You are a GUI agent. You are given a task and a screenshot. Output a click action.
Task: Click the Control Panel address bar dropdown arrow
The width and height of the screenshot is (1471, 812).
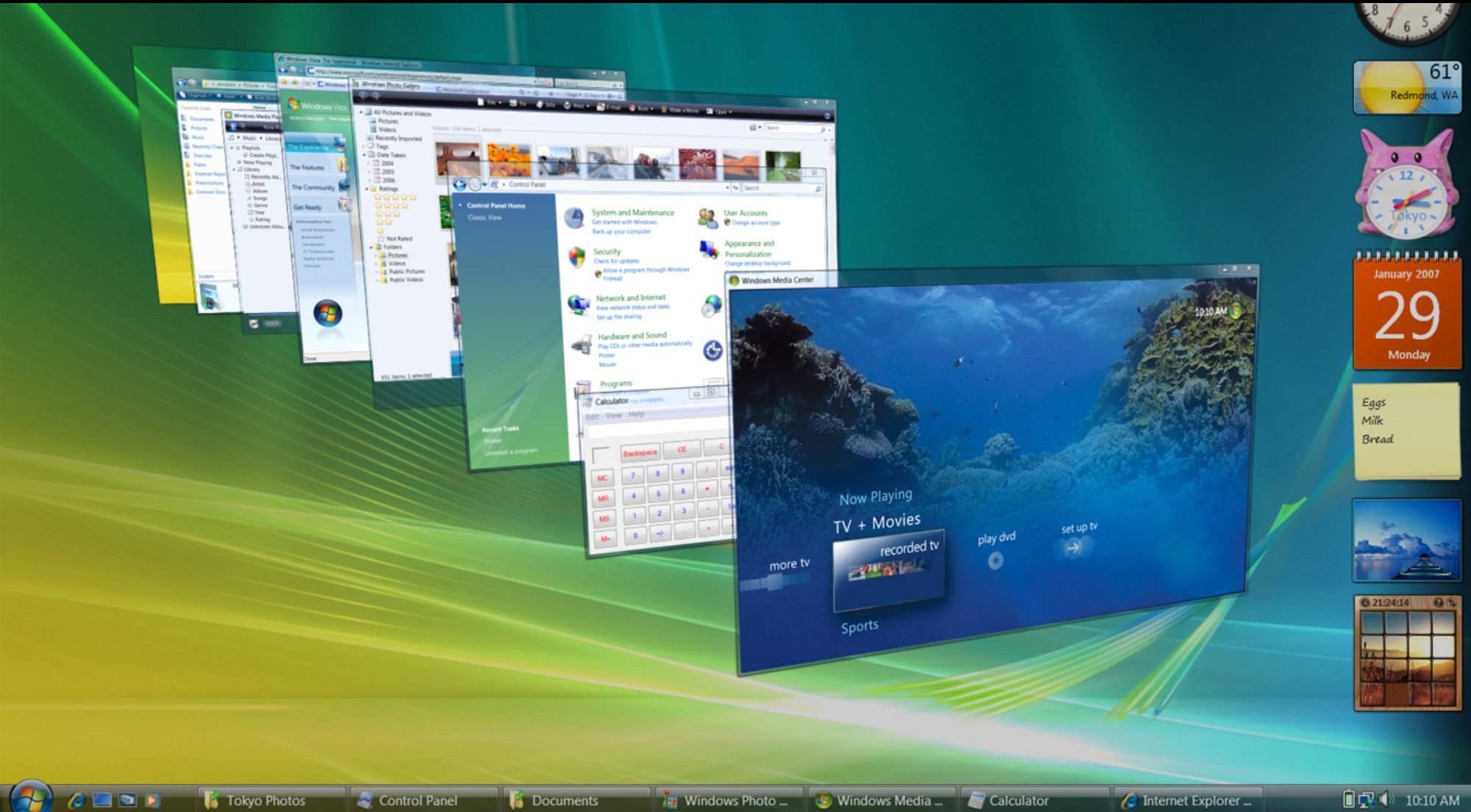click(x=727, y=188)
